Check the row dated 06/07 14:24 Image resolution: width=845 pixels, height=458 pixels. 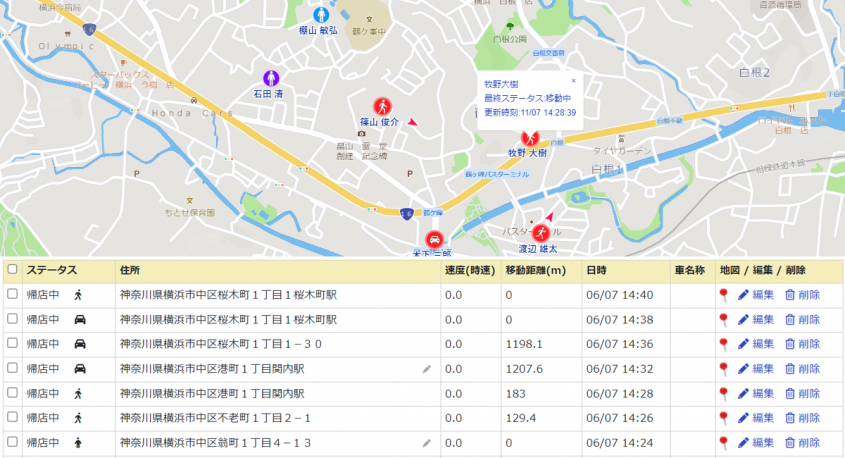12,441
